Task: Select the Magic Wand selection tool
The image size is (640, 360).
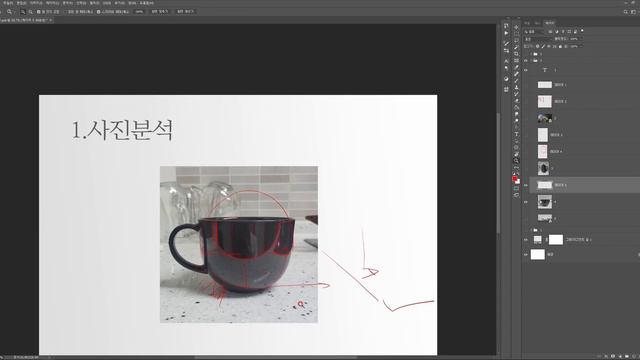Action: pos(516,47)
